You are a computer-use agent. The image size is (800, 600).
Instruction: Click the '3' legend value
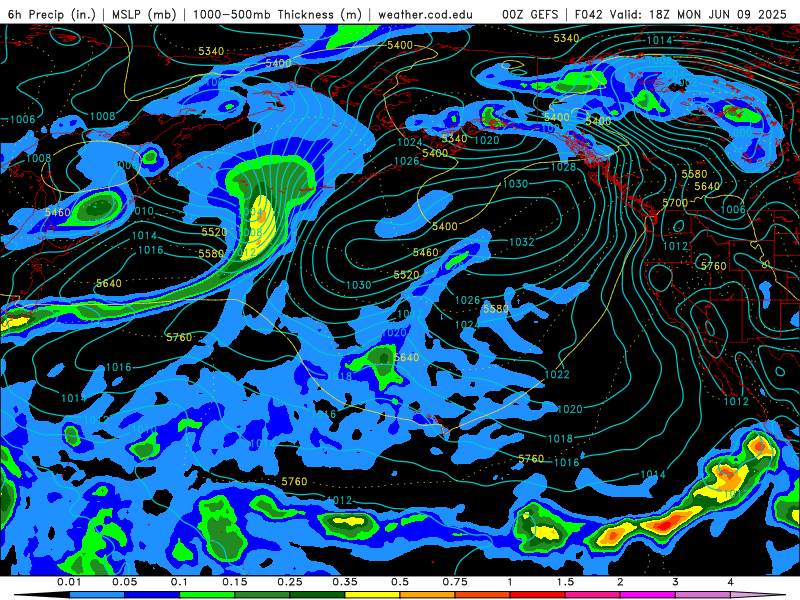[x=675, y=582]
